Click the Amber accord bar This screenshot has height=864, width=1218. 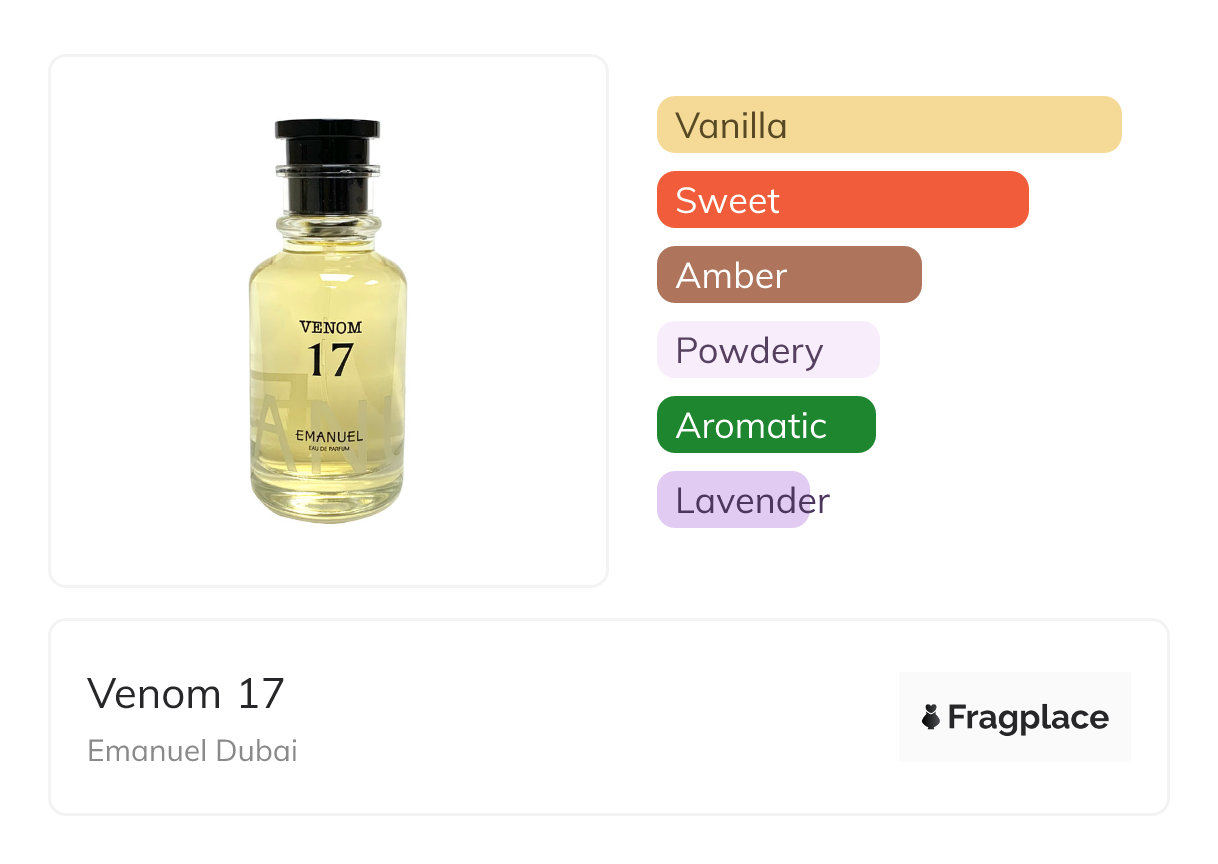coord(789,275)
